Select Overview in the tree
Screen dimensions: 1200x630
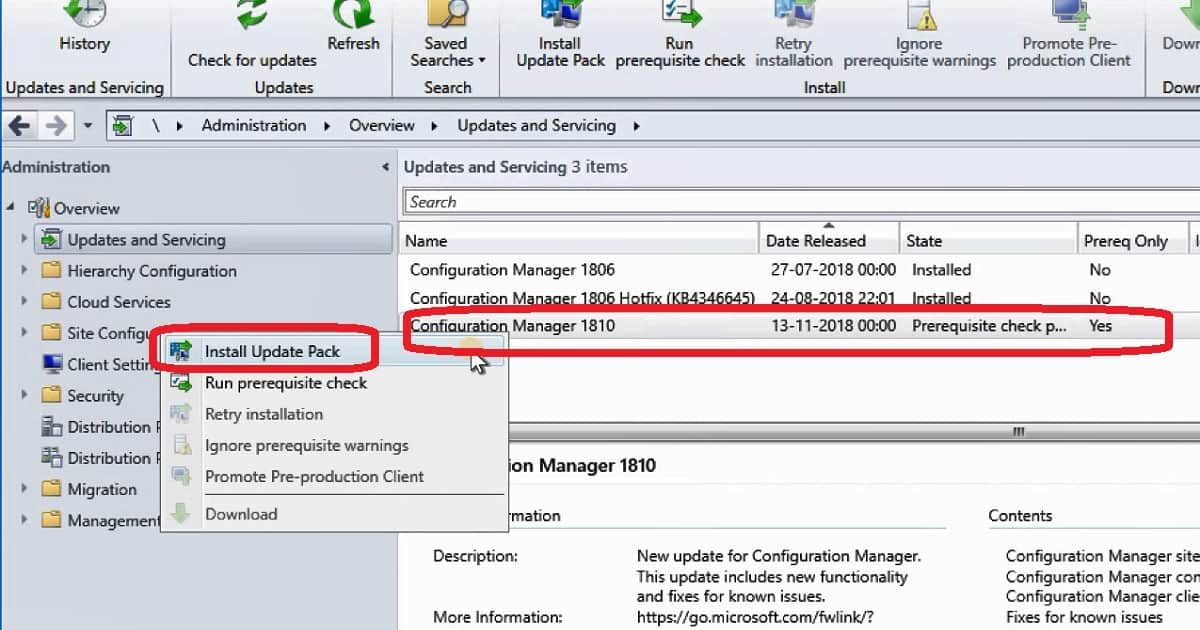point(86,208)
